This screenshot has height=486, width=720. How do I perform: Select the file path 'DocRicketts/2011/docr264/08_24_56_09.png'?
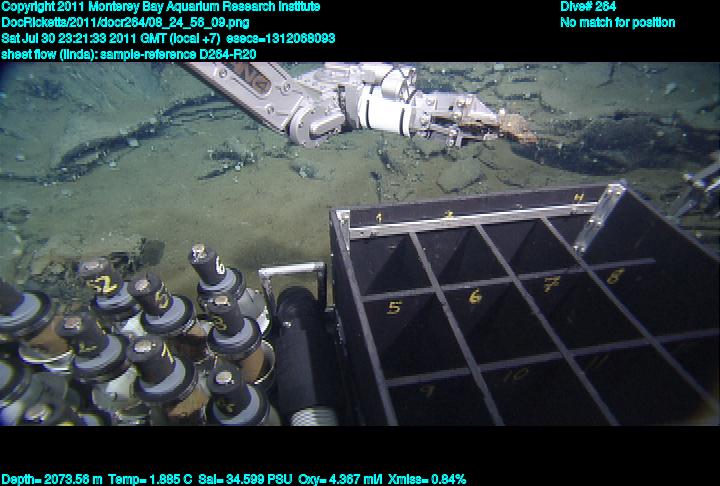point(125,23)
